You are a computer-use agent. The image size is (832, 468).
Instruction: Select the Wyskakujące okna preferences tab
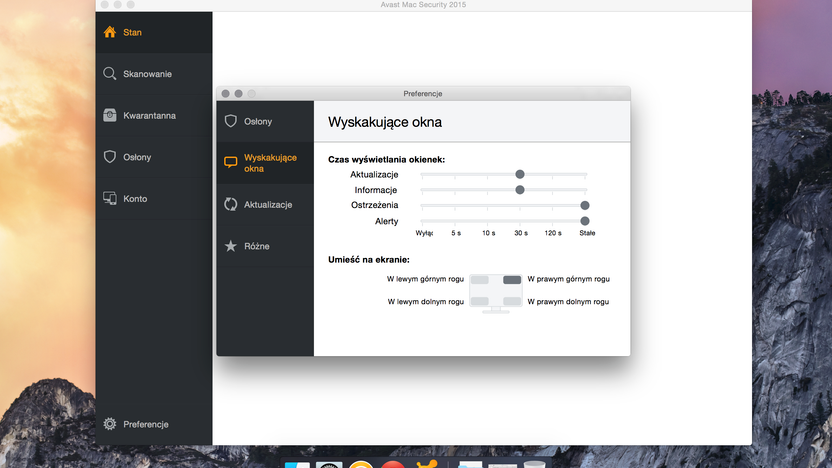click(265, 163)
